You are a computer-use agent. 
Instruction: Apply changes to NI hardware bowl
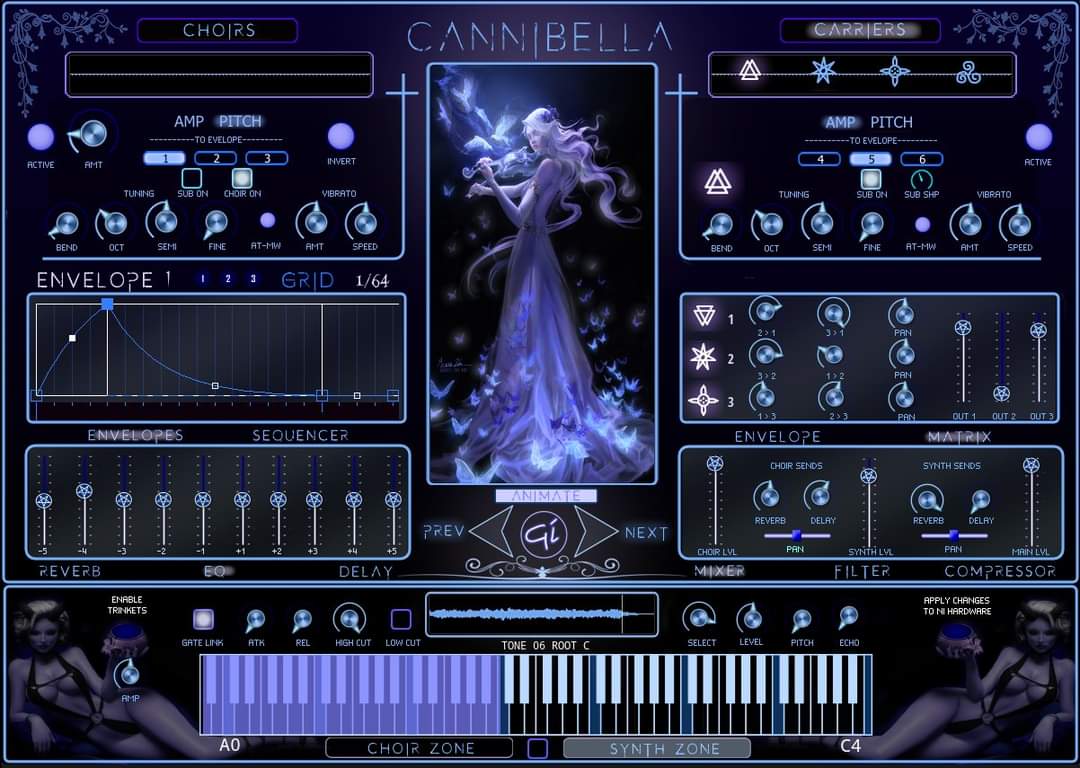(x=957, y=633)
